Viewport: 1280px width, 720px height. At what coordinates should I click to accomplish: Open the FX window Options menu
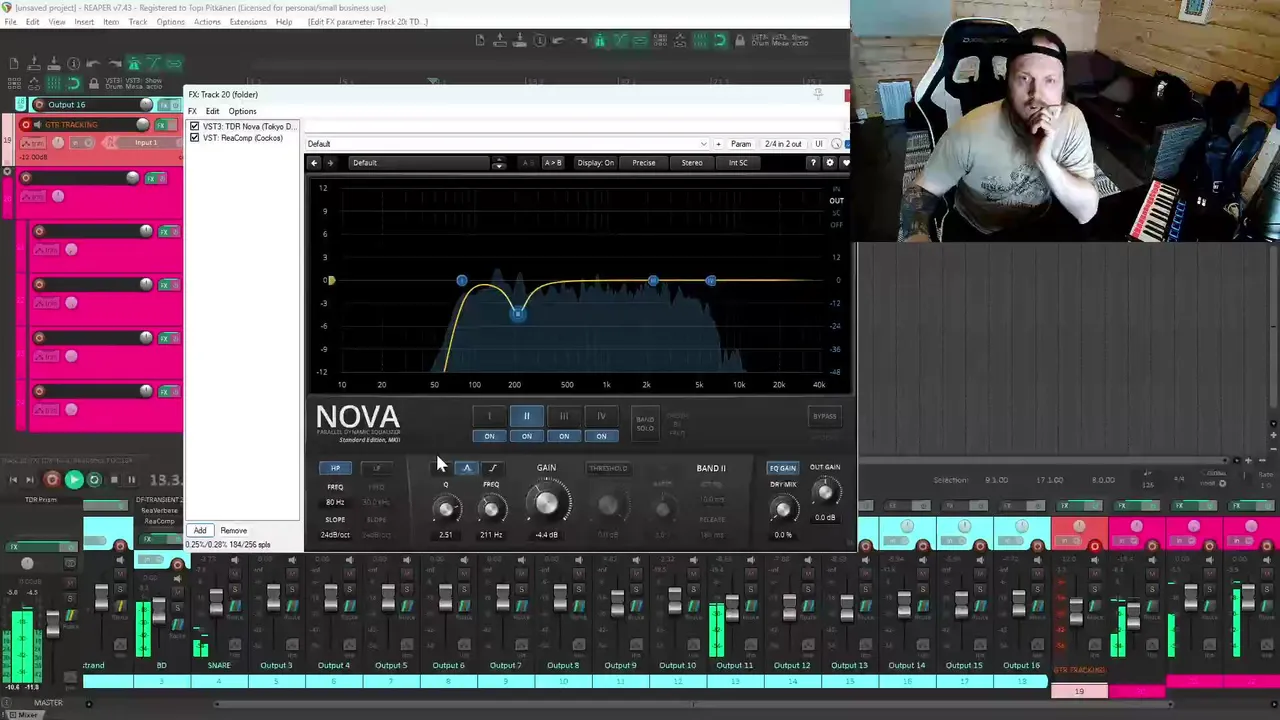(242, 111)
